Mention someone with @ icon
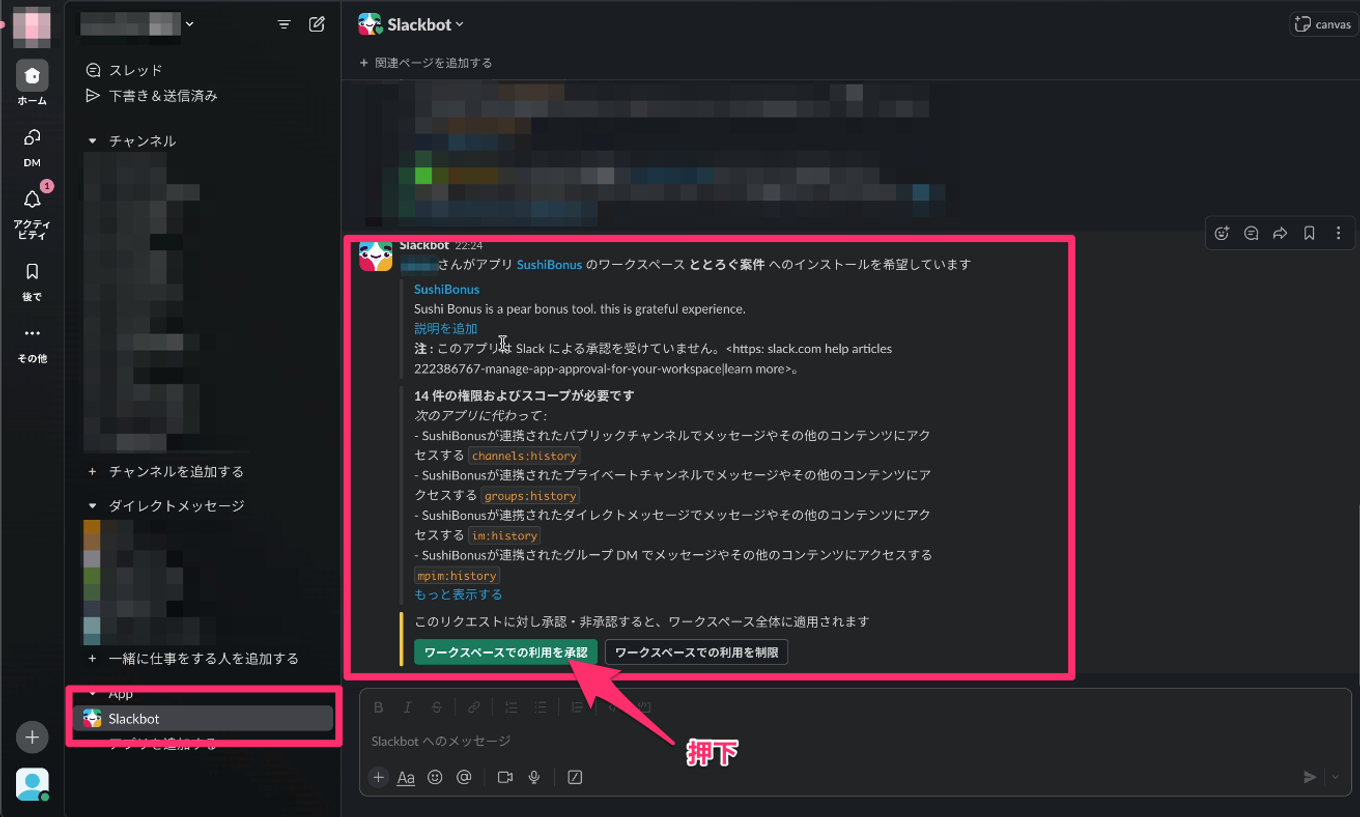Screen dimensions: 1360x817 464,777
